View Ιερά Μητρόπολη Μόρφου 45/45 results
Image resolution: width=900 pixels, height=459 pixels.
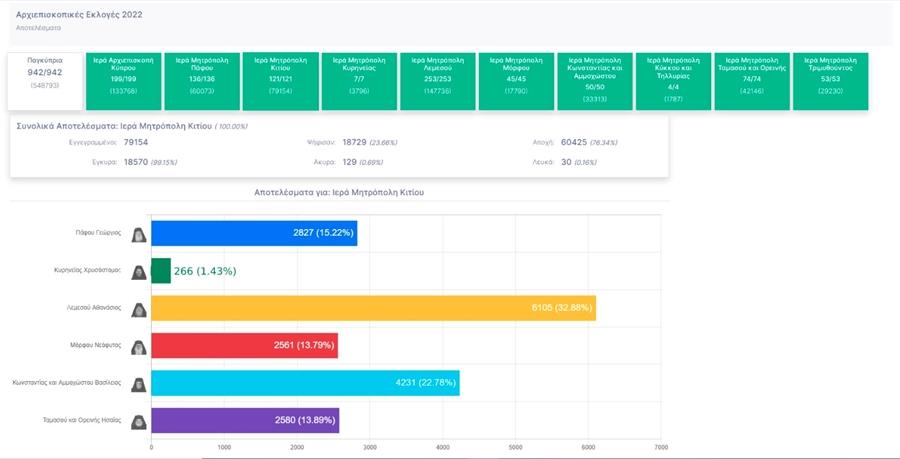tap(516, 81)
